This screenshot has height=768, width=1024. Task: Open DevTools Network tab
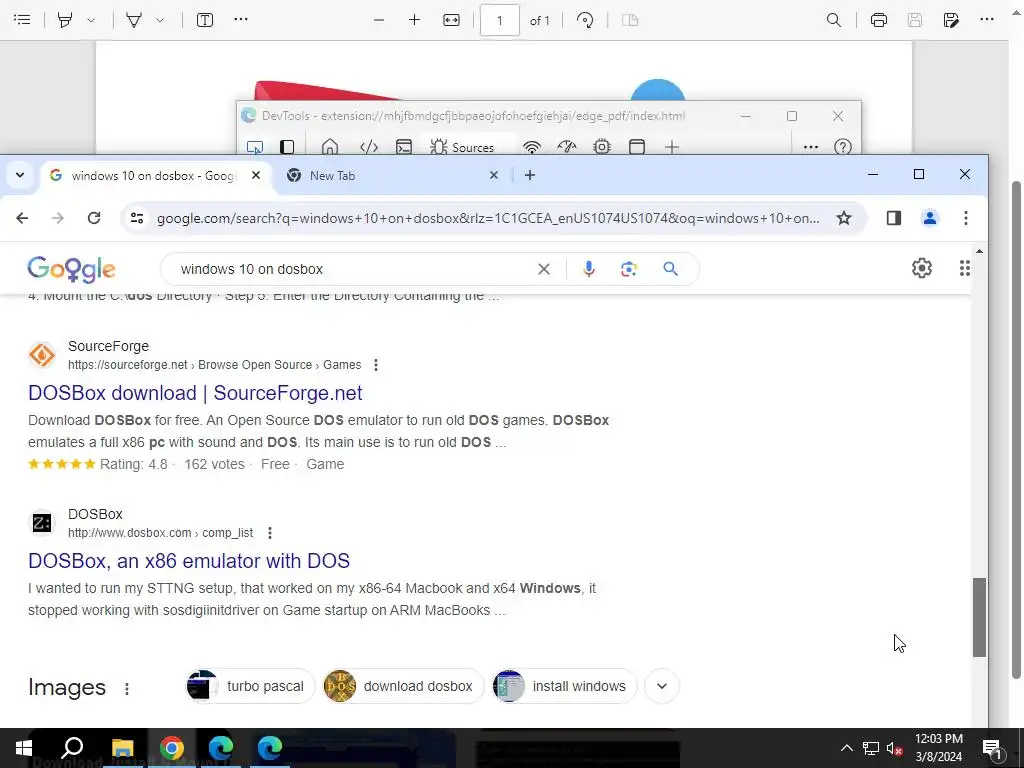(x=532, y=147)
